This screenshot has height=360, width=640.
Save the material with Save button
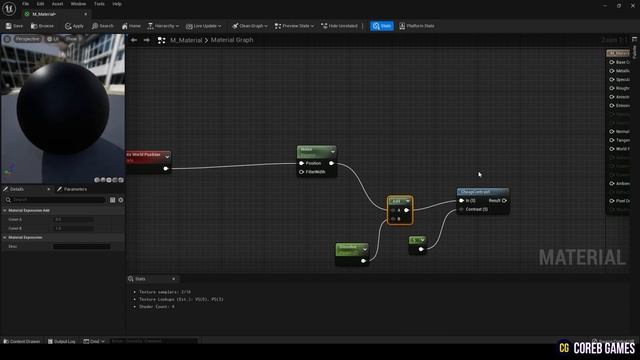click(x=14, y=26)
